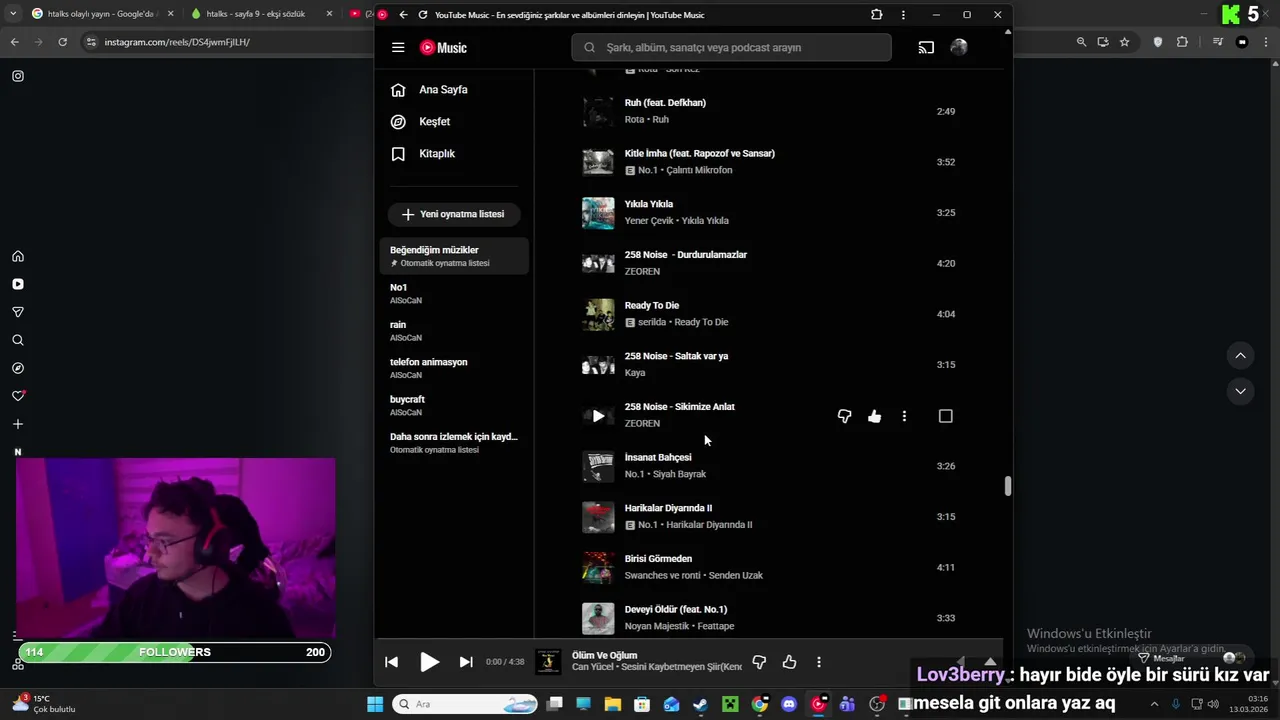Open the Cast to device icon
The width and height of the screenshot is (1280, 720).
[x=926, y=47]
